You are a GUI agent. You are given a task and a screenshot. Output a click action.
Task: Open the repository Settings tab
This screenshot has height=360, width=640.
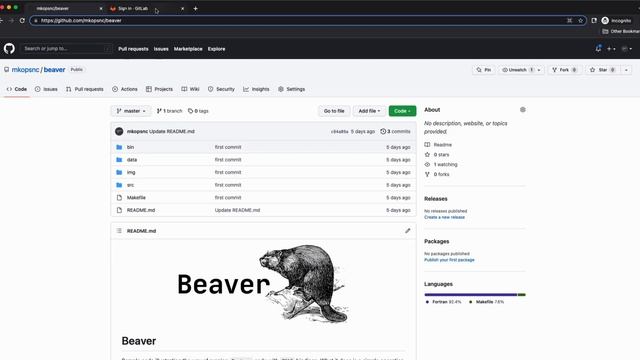[x=291, y=89]
